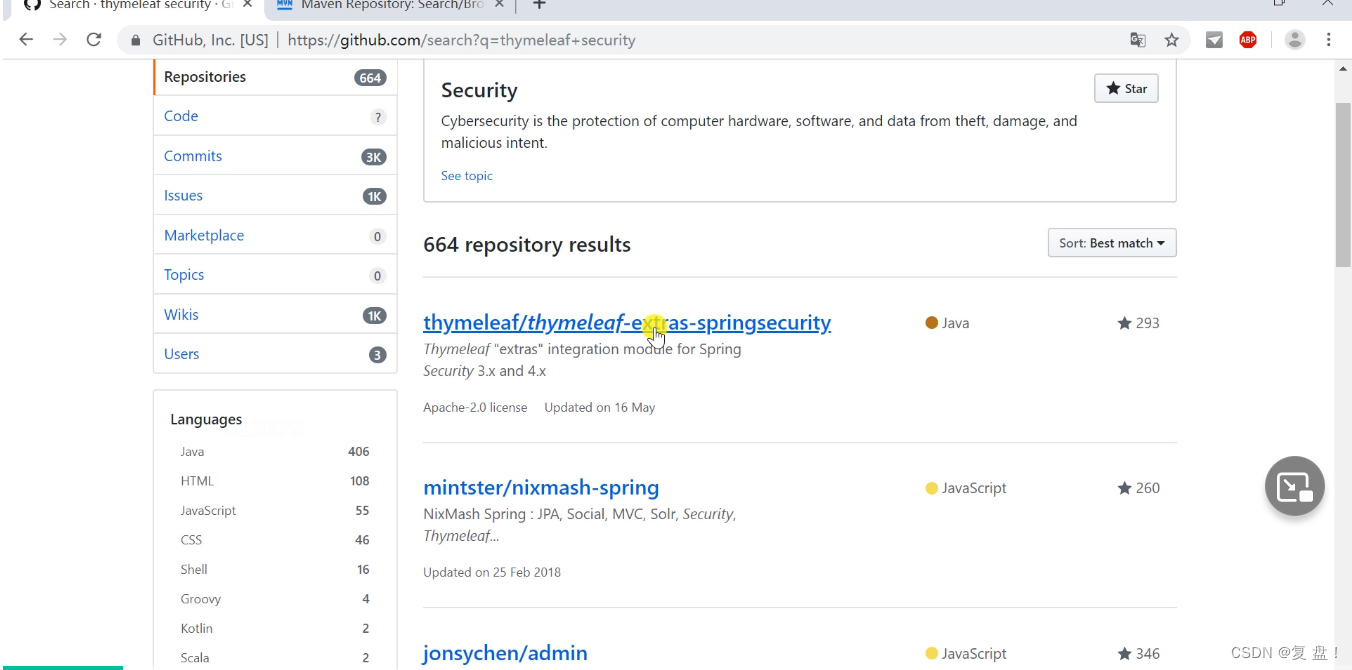Click the Languages section heading

point(206,419)
